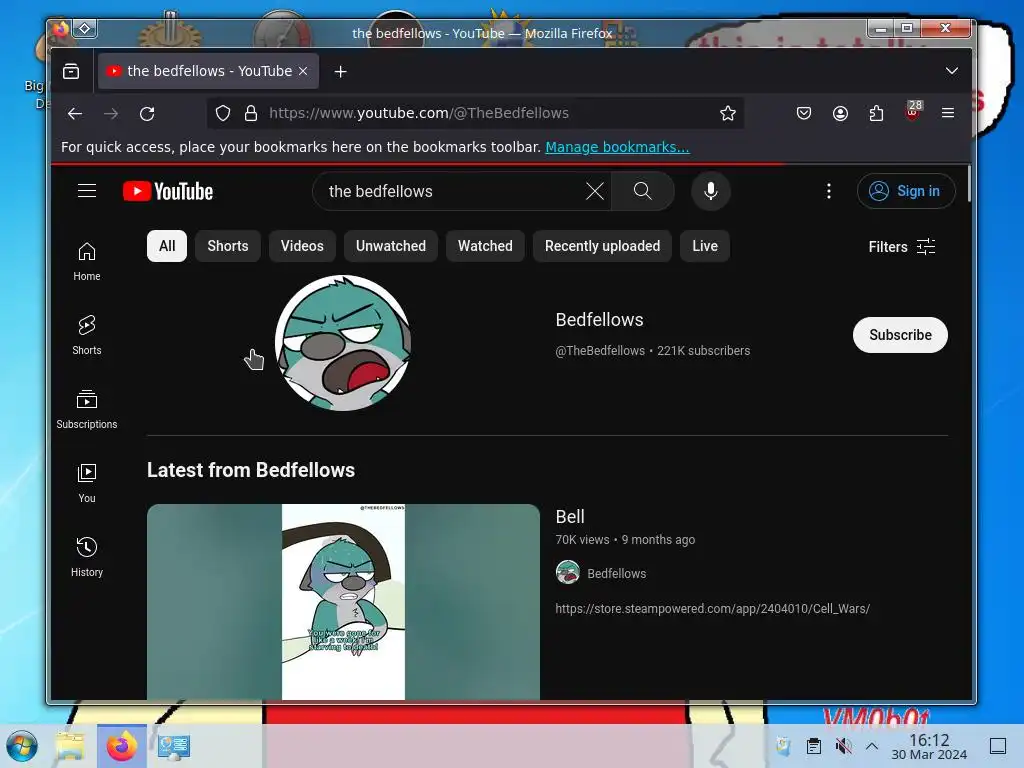This screenshot has width=1024, height=768.
Task: Save page to Pocket
Action: tap(804, 114)
